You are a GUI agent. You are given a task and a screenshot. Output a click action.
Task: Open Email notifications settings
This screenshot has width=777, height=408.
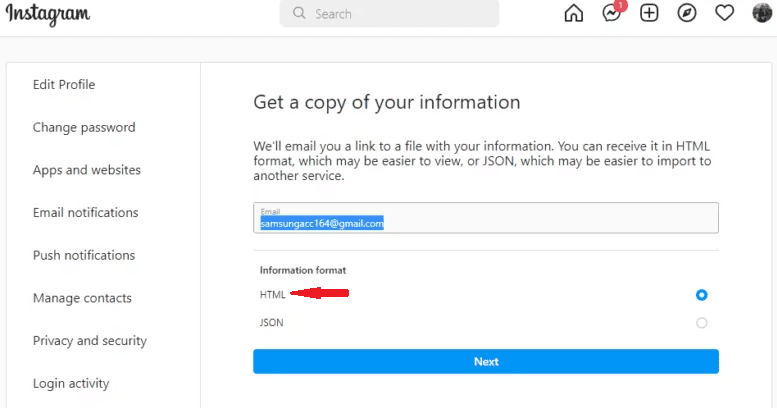pyautogui.click(x=85, y=213)
